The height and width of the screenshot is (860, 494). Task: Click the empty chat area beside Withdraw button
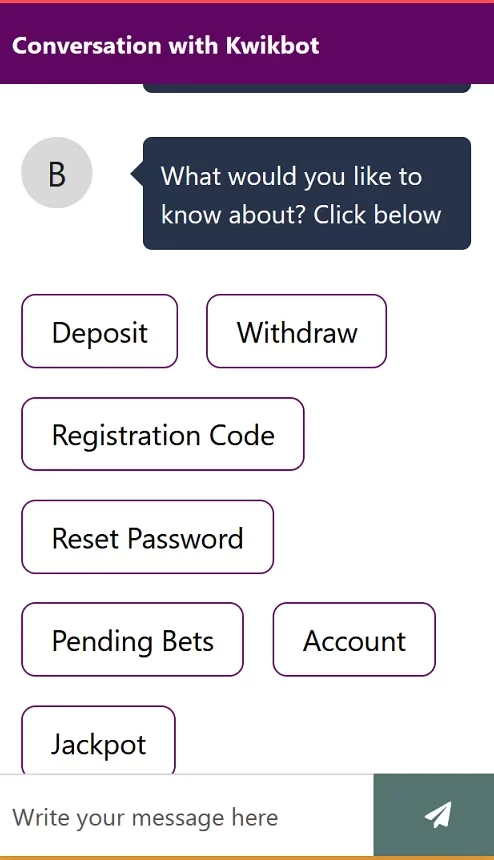pos(439,331)
